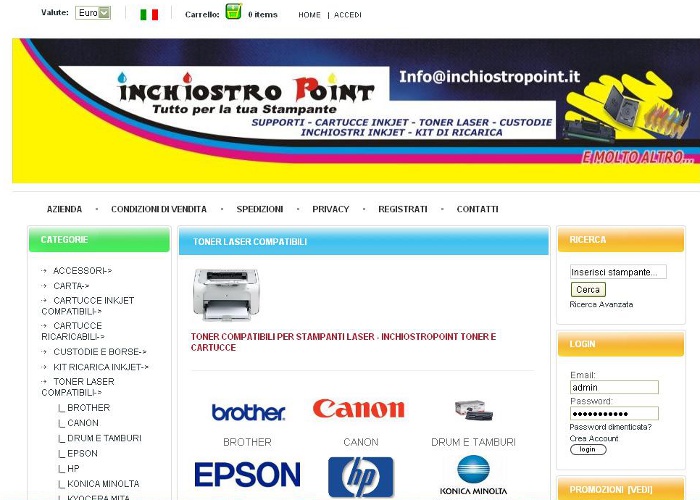Select HP subcategory in sidebar
Viewport: 700px width, 500px height.
tap(73, 468)
